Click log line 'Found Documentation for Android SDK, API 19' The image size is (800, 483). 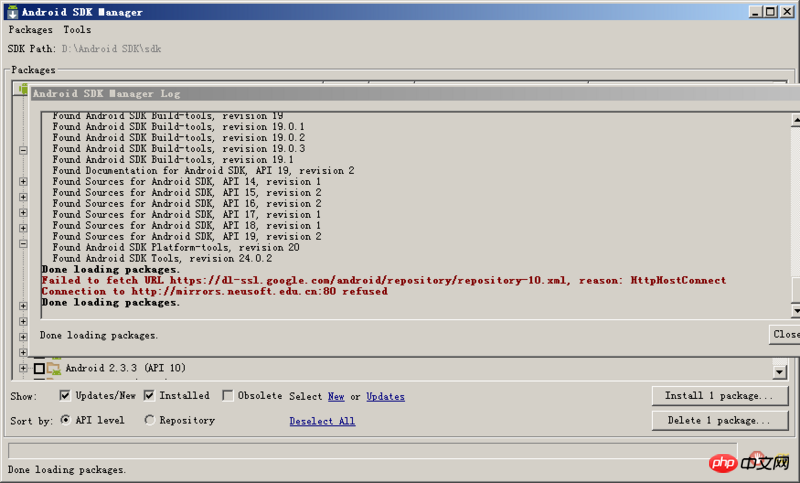203,170
